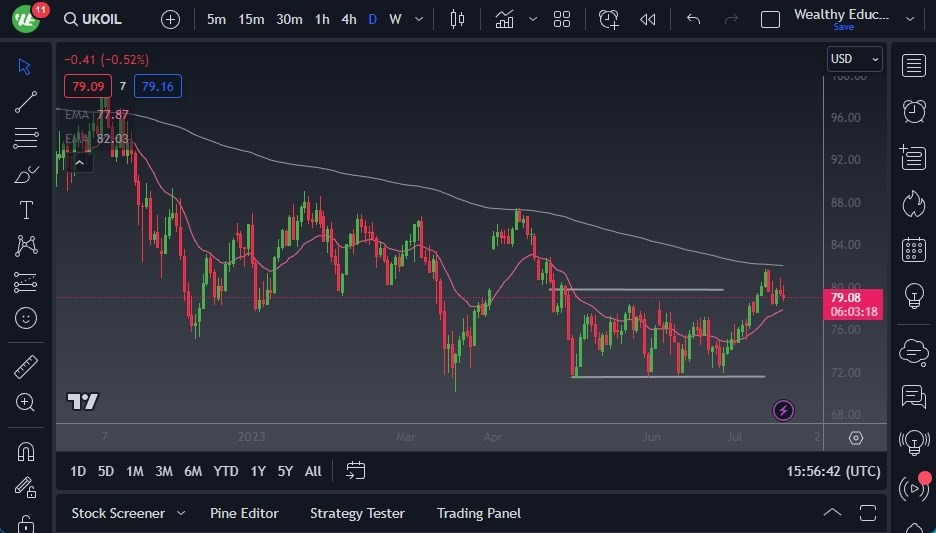Expand the Stock Screener dropdown
Image resolution: width=936 pixels, height=533 pixels.
click(181, 513)
